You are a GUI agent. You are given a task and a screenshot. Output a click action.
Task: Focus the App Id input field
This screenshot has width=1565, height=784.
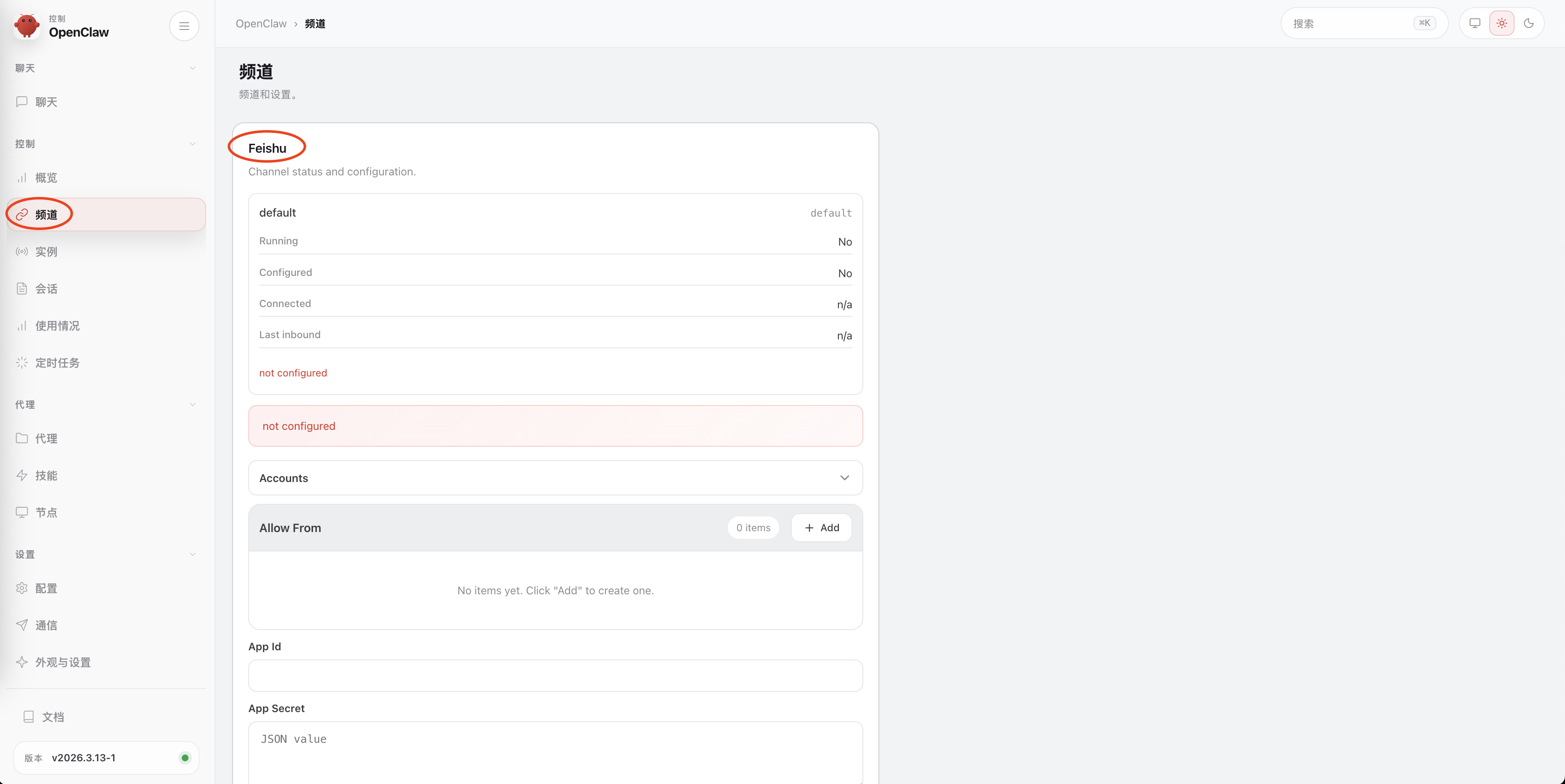[554, 676]
